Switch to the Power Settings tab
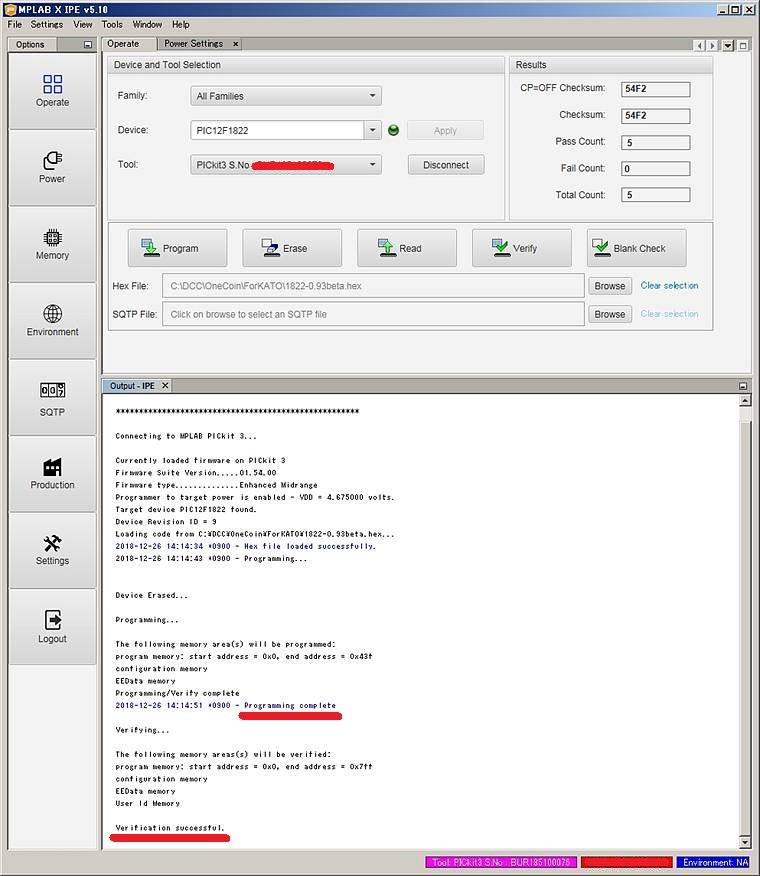The image size is (760, 876). [193, 44]
